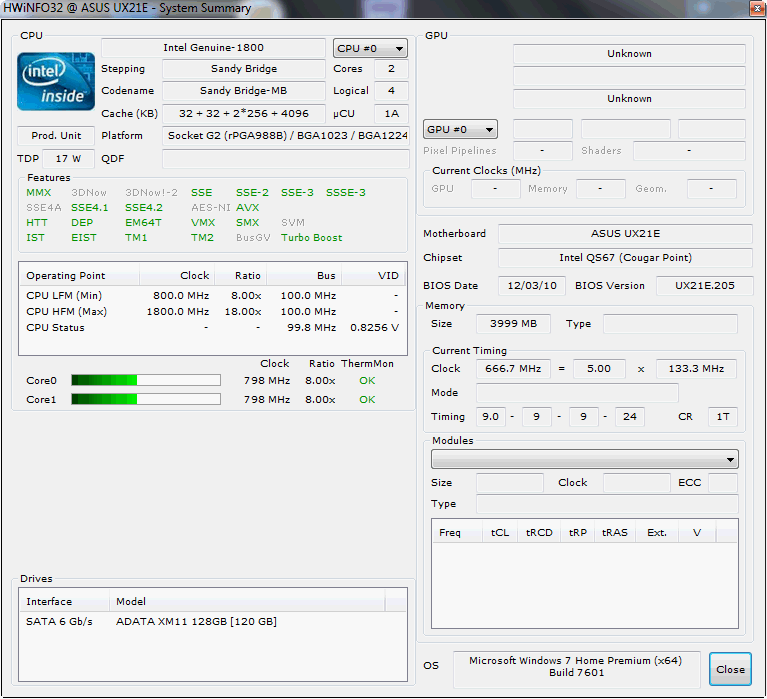Click the Pixel Pipelines value field
The height and width of the screenshot is (699, 767).
click(542, 151)
